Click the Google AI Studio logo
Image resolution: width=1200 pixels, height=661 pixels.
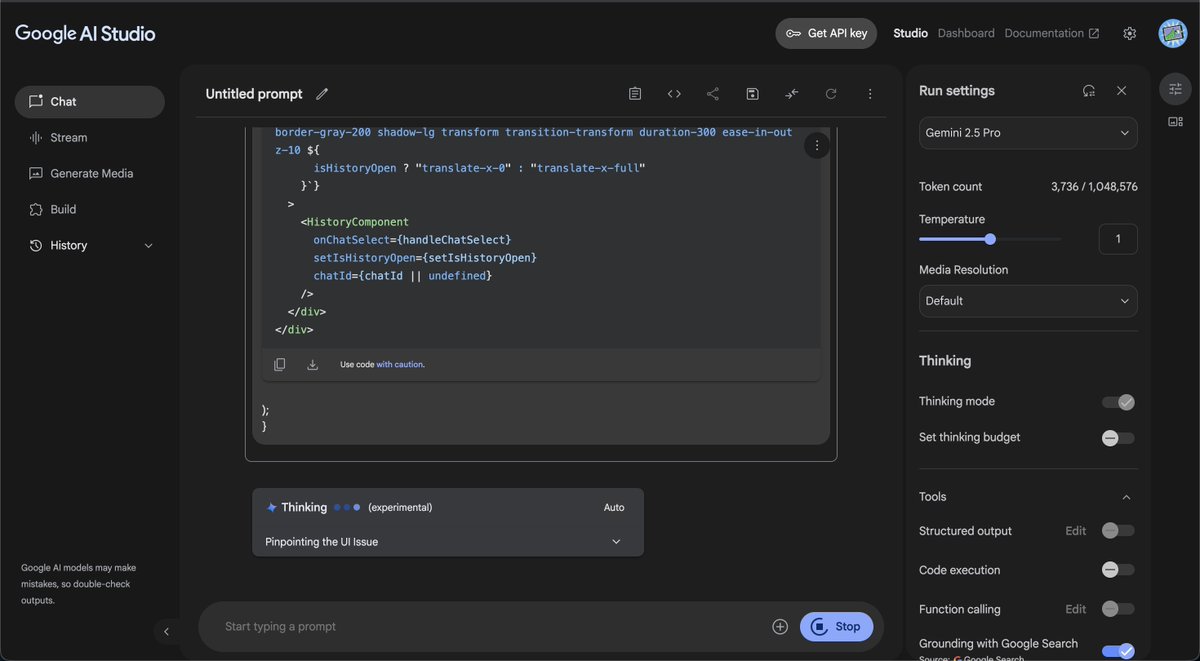[x=85, y=33]
